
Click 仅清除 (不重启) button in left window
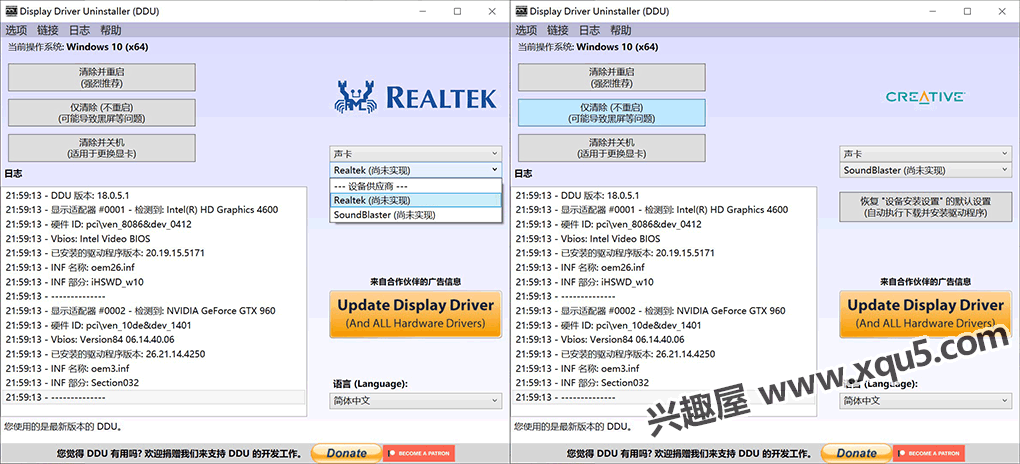pos(101,113)
